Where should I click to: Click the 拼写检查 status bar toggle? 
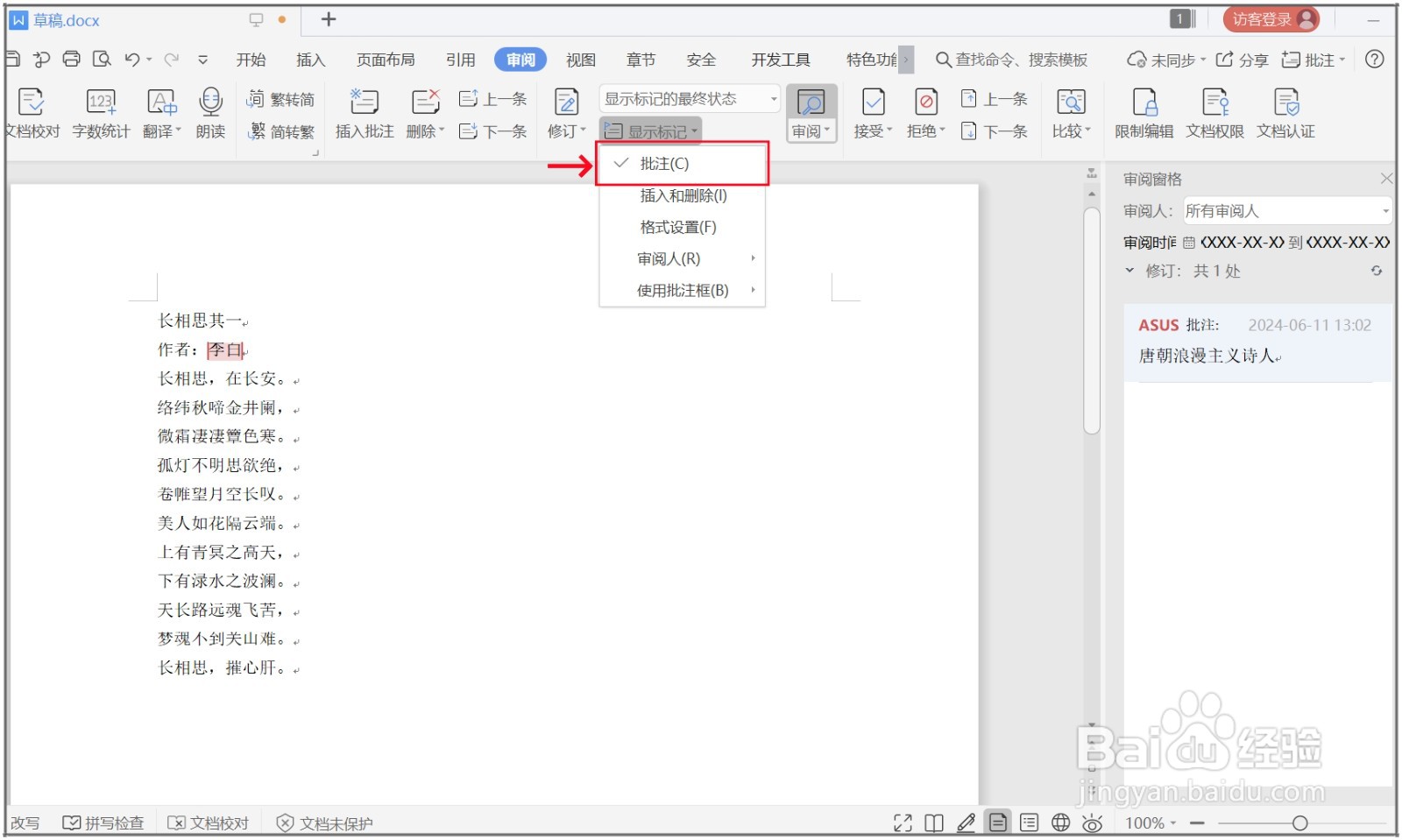[103, 823]
